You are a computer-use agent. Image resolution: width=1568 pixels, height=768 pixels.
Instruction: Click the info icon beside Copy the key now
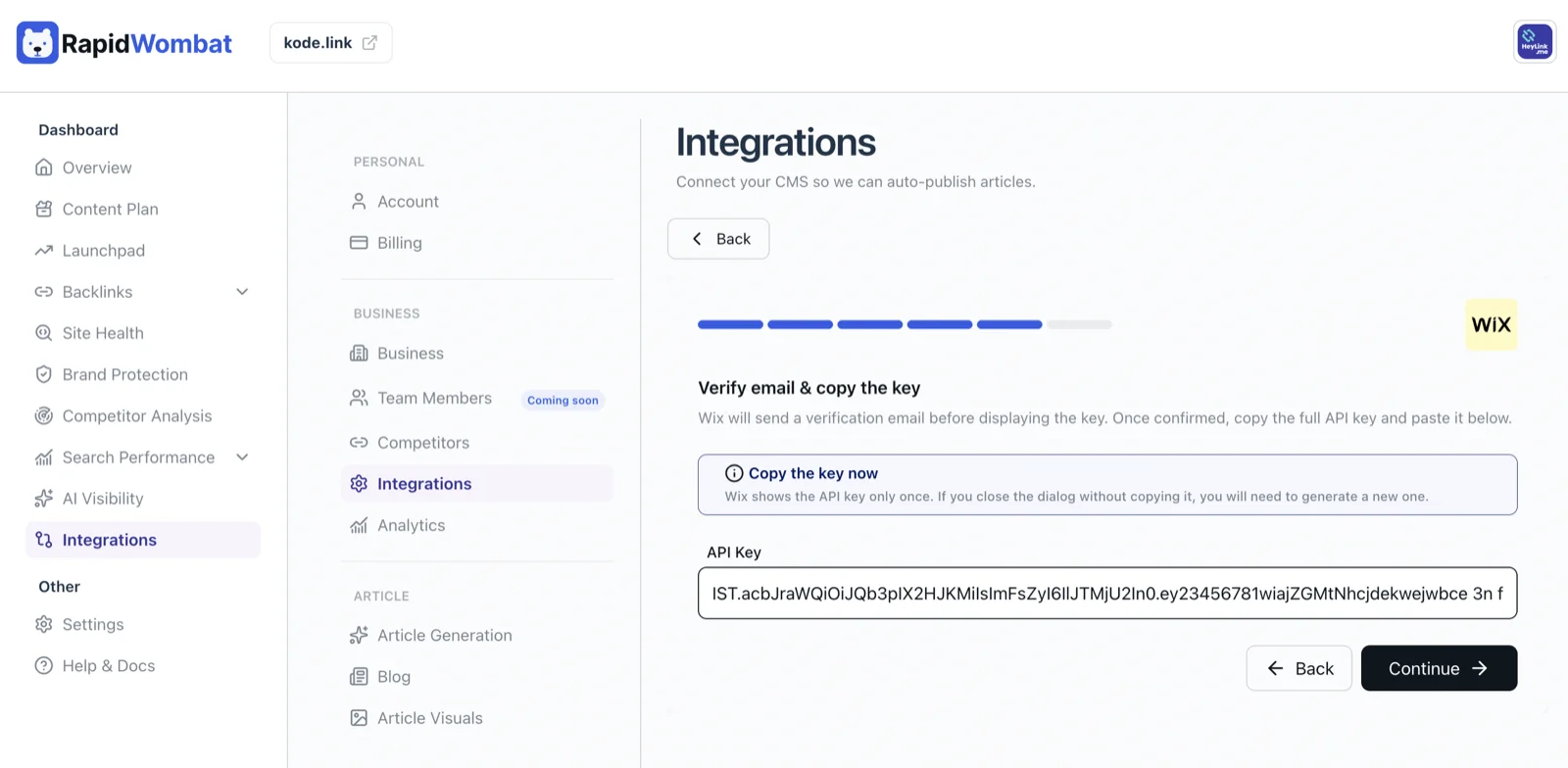pyautogui.click(x=734, y=473)
